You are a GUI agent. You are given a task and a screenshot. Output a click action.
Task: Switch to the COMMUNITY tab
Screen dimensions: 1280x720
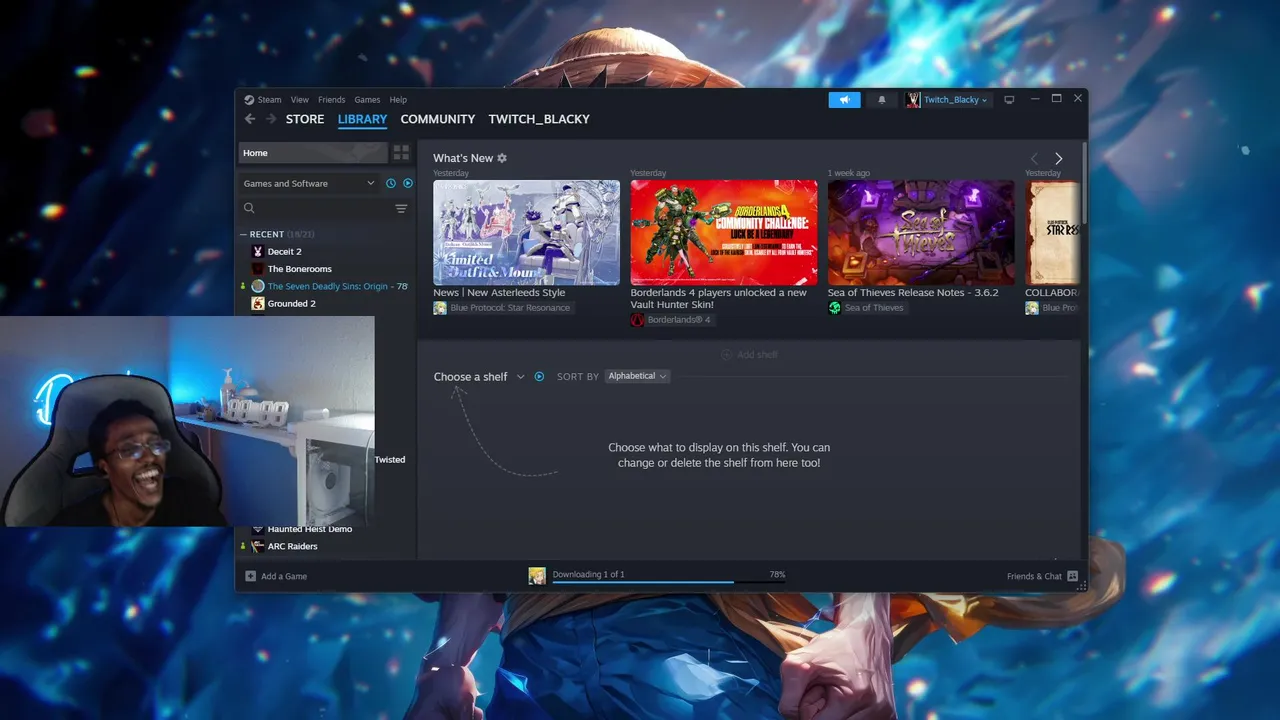tap(438, 119)
